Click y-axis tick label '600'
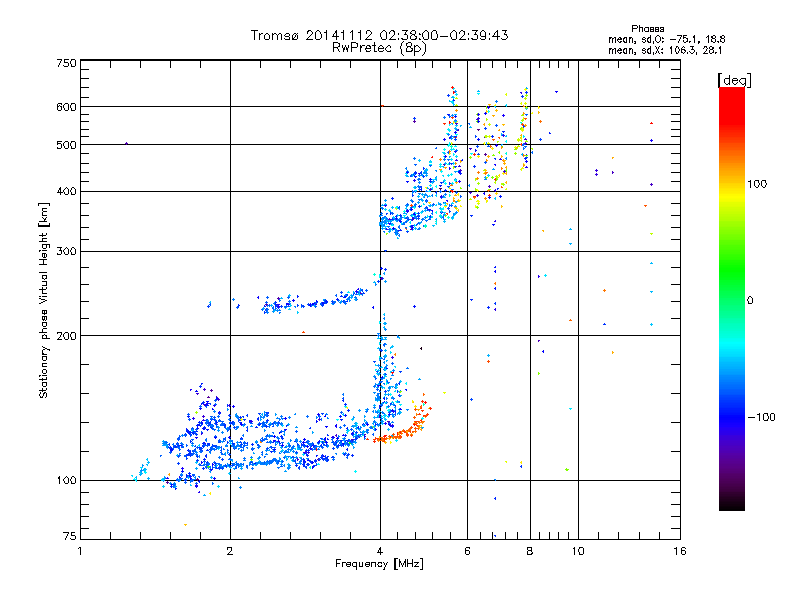800x600 pixels. [x=66, y=107]
